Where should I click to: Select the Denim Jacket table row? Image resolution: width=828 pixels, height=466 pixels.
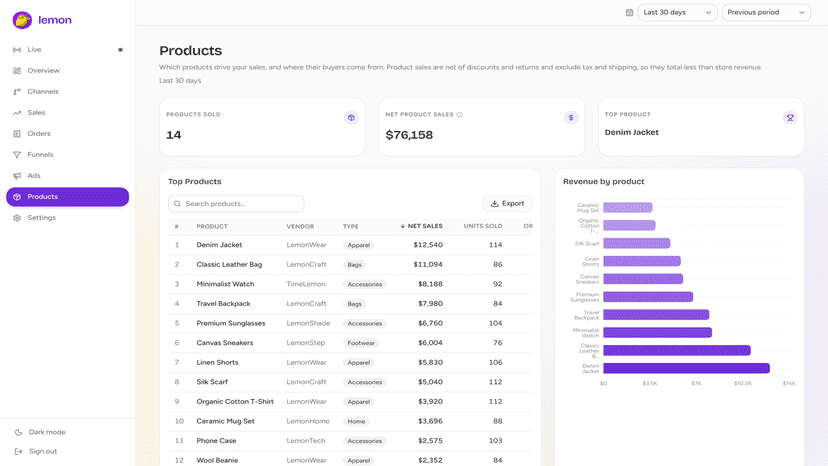tap(350, 245)
